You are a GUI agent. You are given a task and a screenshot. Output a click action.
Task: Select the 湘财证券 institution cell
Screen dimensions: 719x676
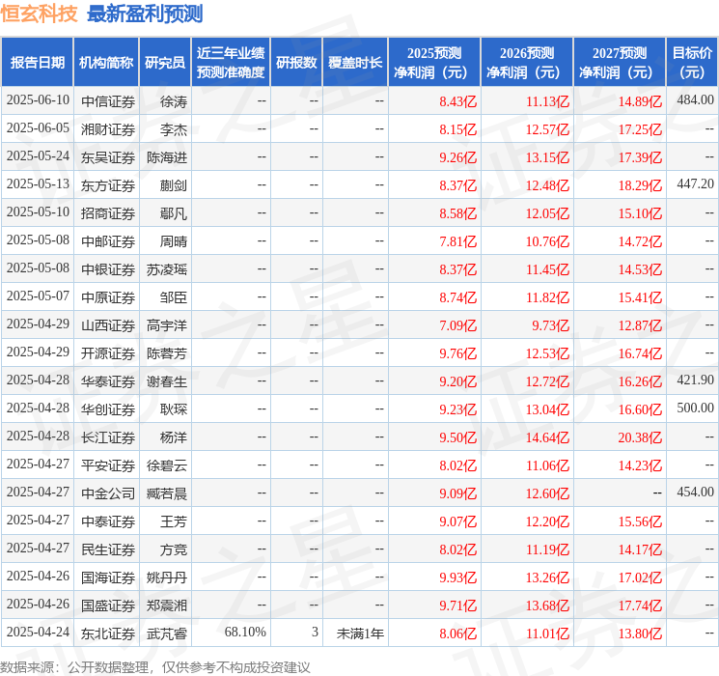coord(108,129)
